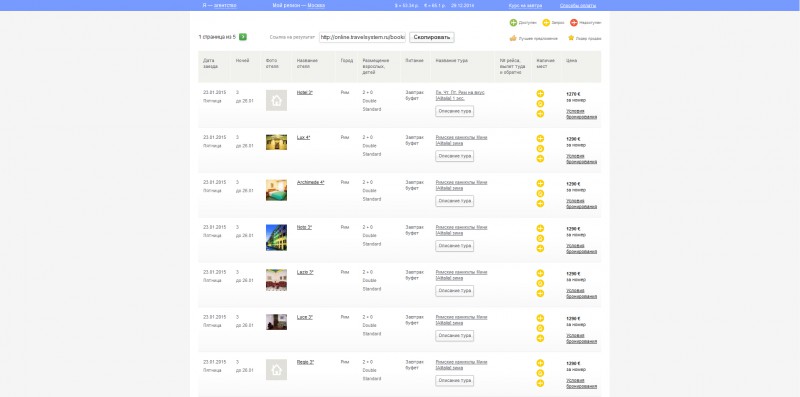Click Hotel 3* placeholder house photo
Screen dimensions: 800x397
pyautogui.click(x=276, y=100)
